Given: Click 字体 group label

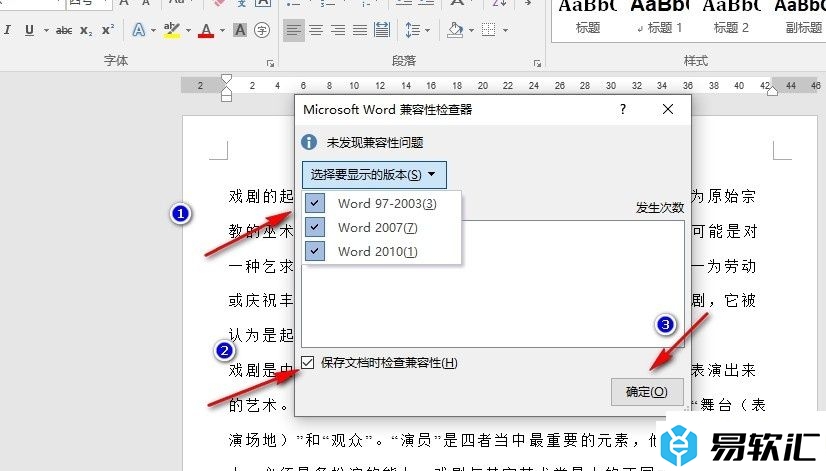Looking at the screenshot, I should point(116,61).
